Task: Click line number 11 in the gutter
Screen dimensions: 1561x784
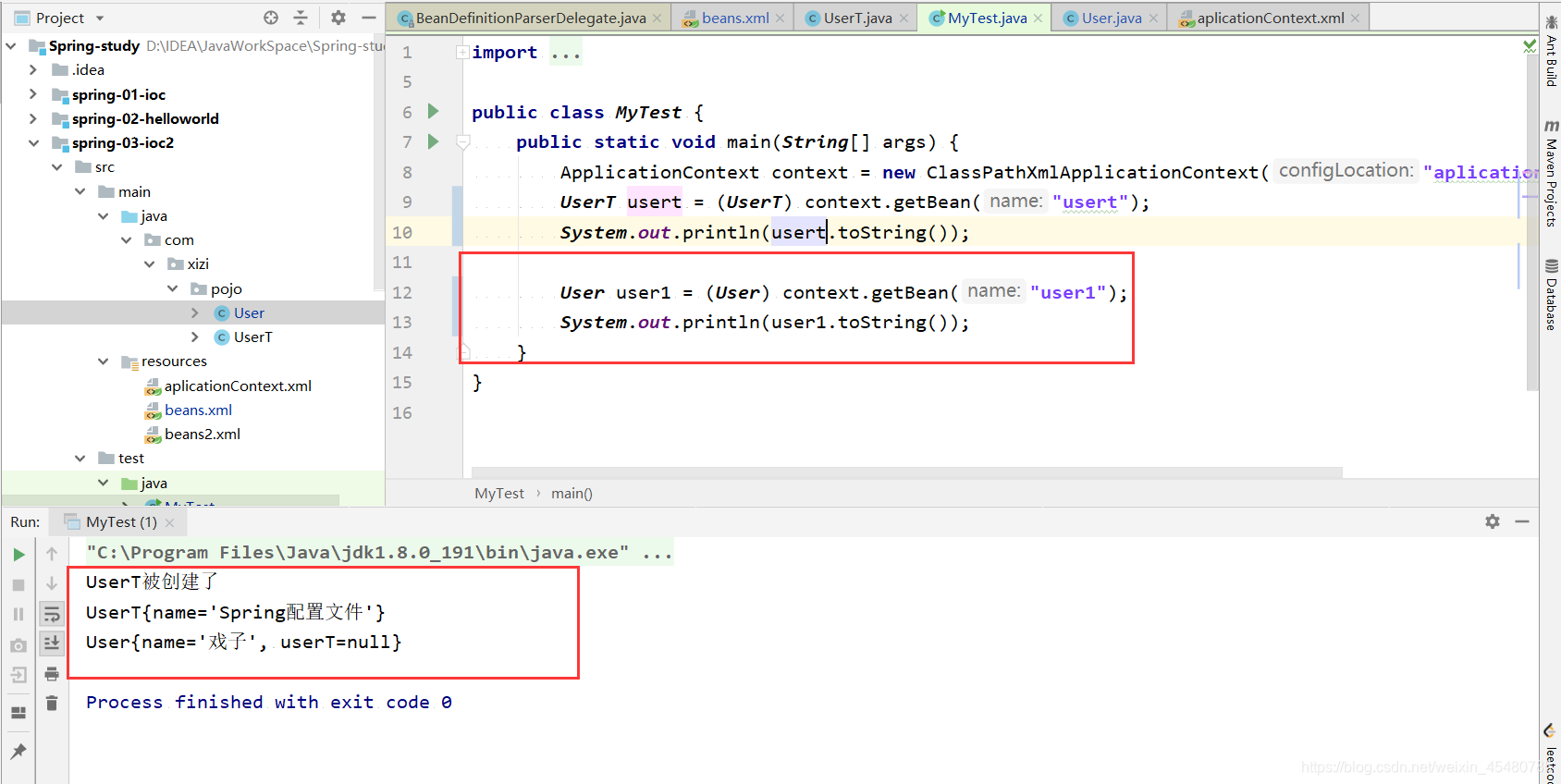Action: (402, 263)
